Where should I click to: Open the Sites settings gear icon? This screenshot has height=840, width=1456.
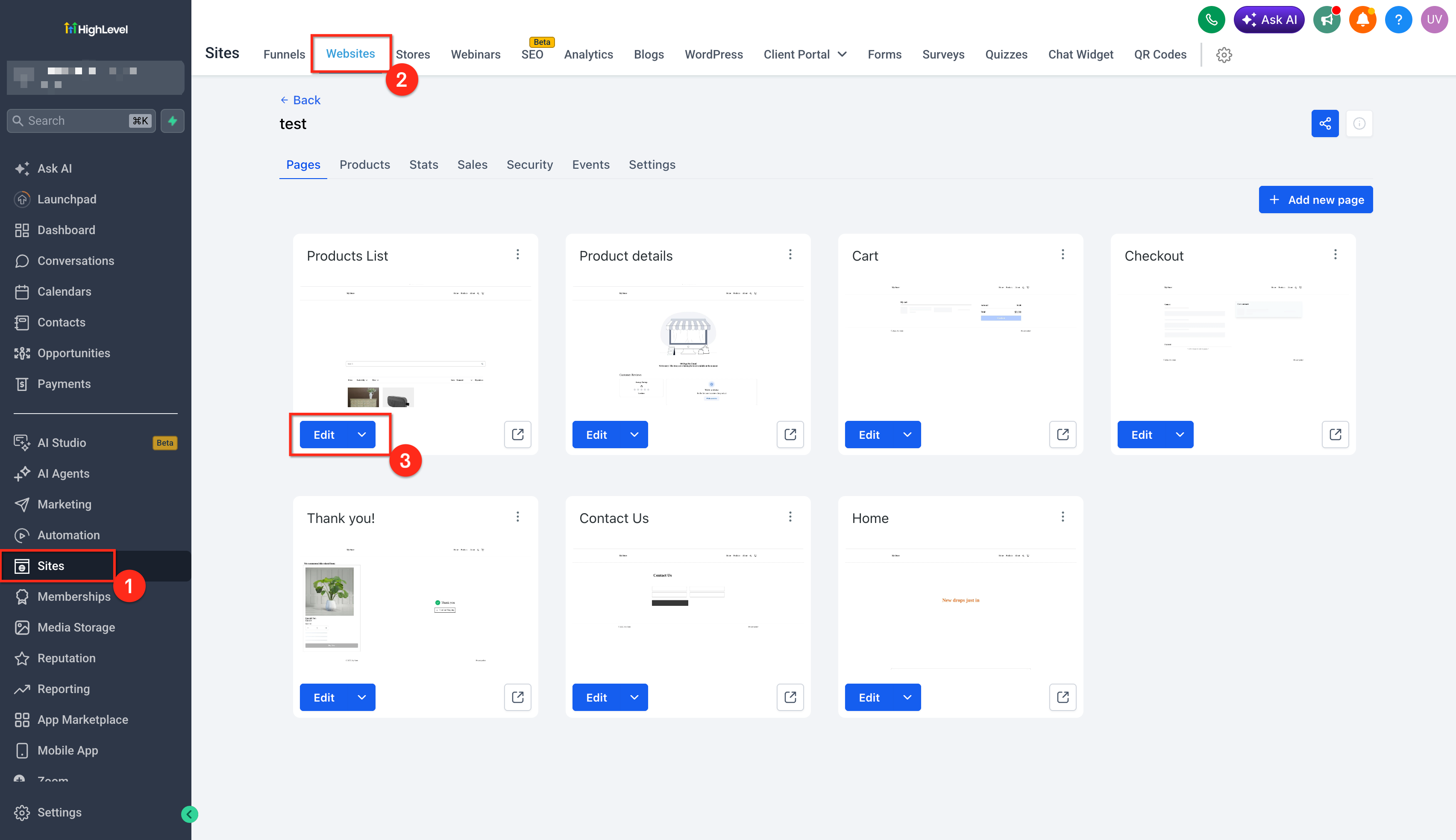pyautogui.click(x=1224, y=55)
